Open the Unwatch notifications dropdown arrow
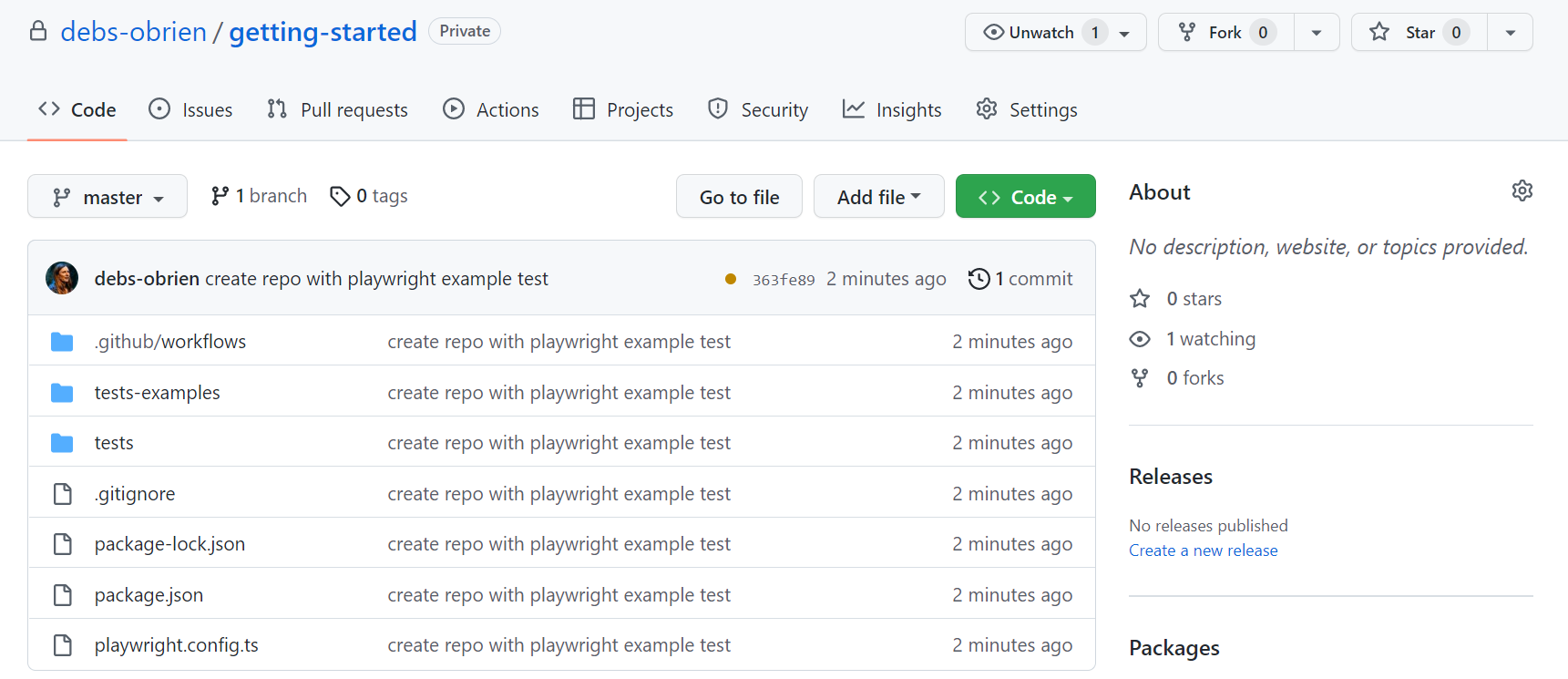Viewport: 1568px width, 679px height. tap(1125, 33)
